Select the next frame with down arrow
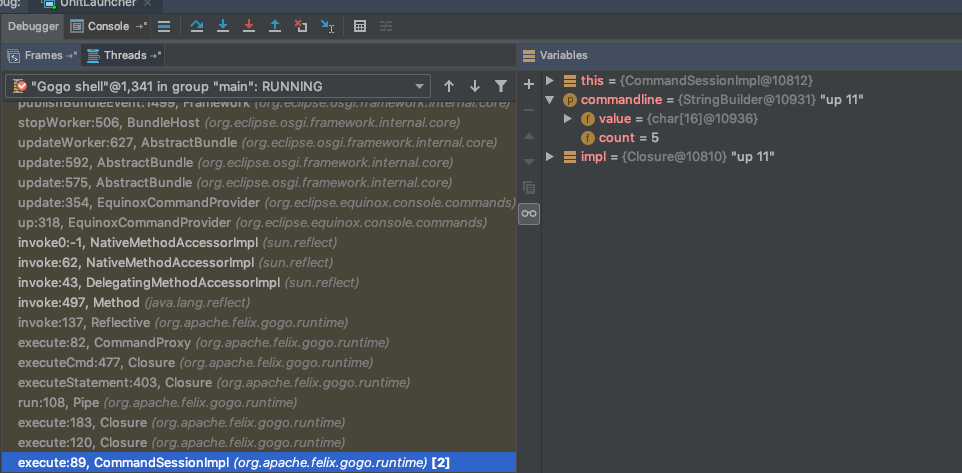Image resolution: width=962 pixels, height=473 pixels. pos(475,87)
